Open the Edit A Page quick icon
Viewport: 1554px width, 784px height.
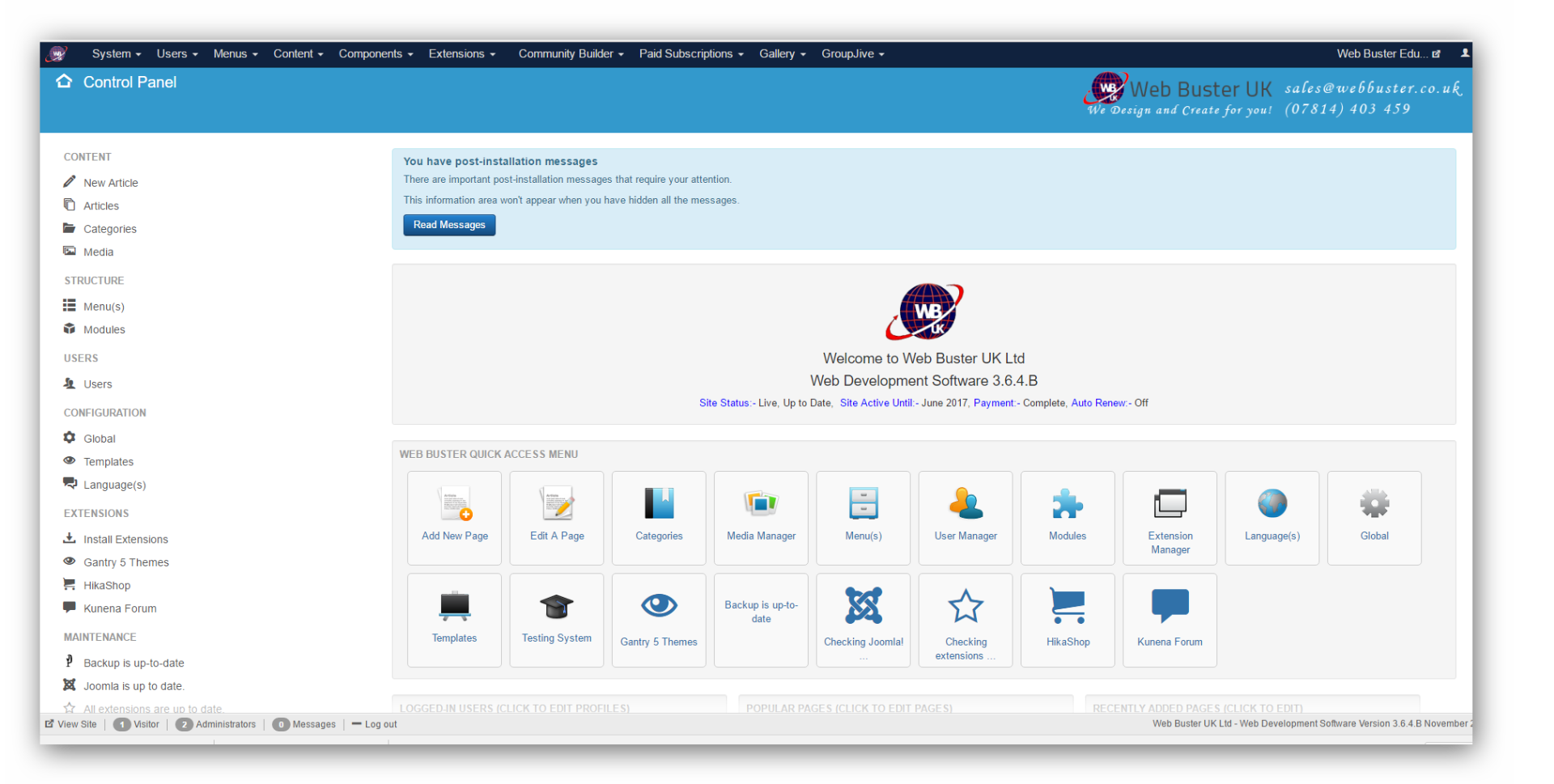point(557,518)
